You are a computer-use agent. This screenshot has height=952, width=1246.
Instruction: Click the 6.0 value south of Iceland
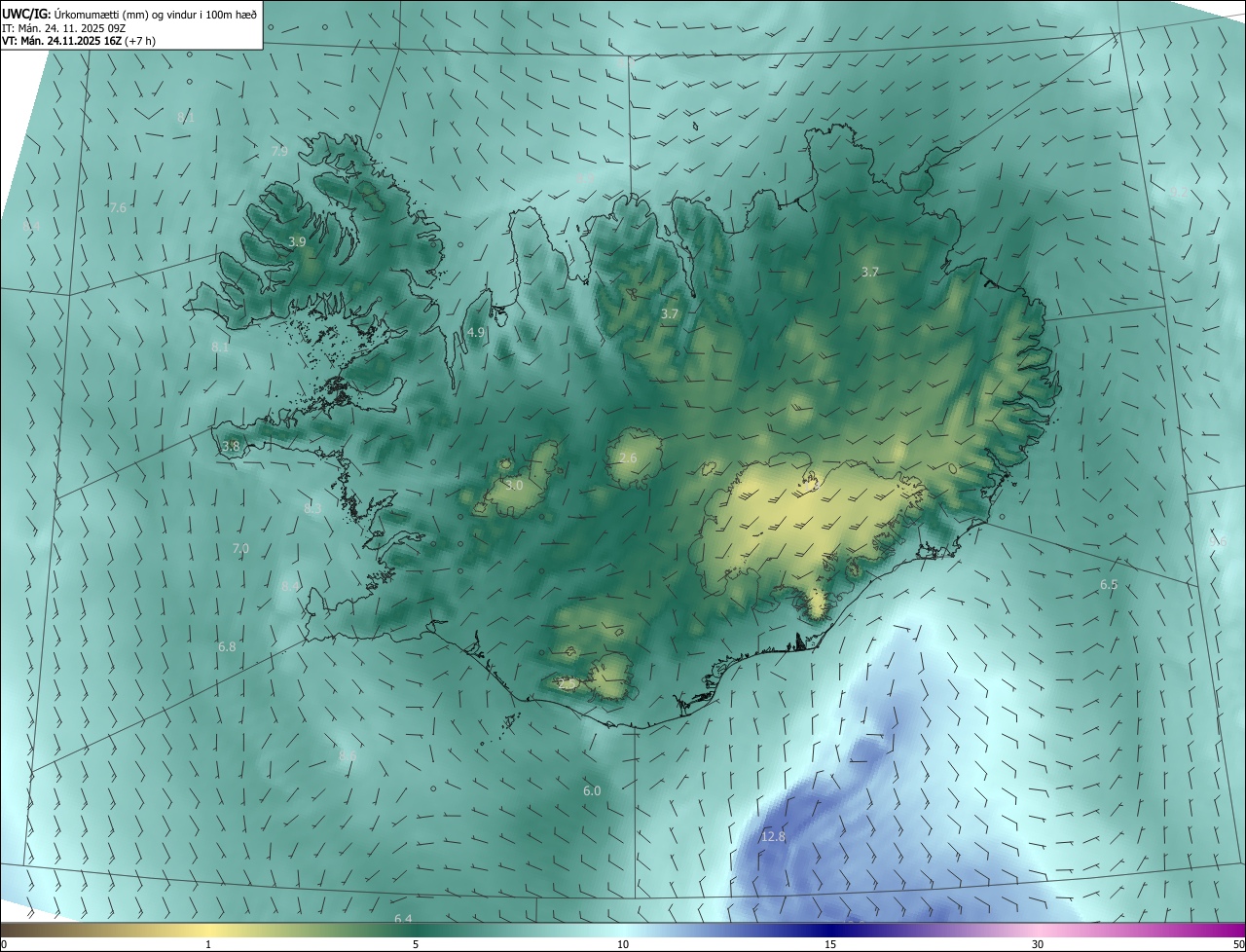[x=592, y=791]
